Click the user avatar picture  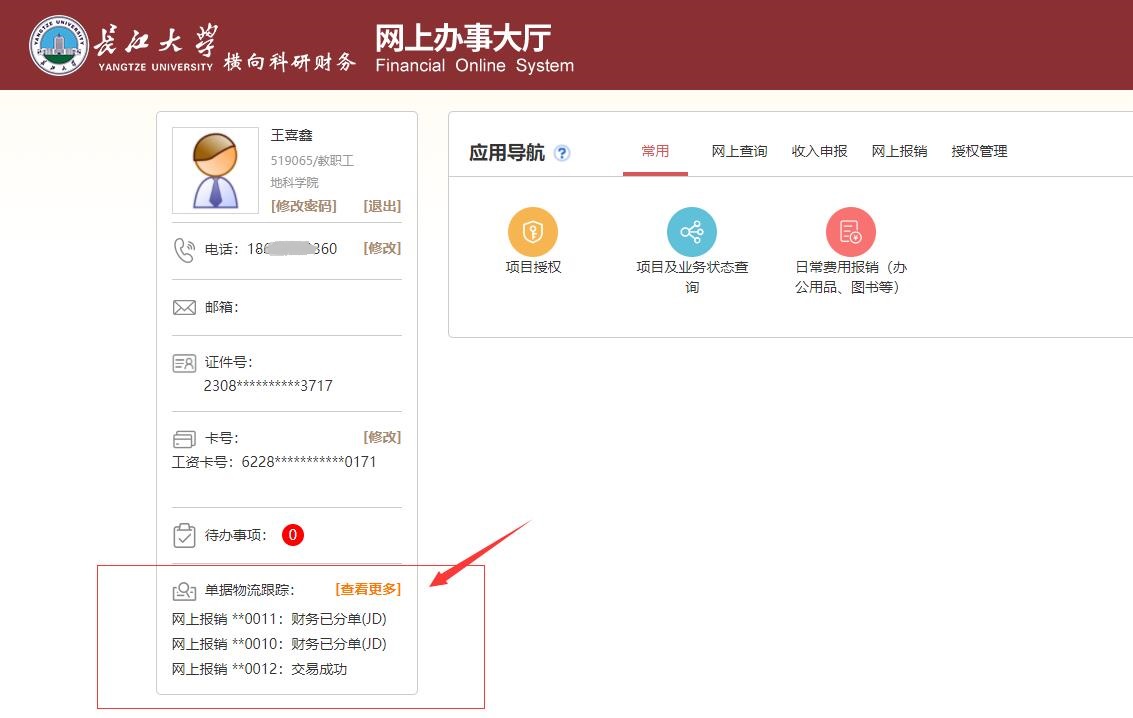coord(215,170)
